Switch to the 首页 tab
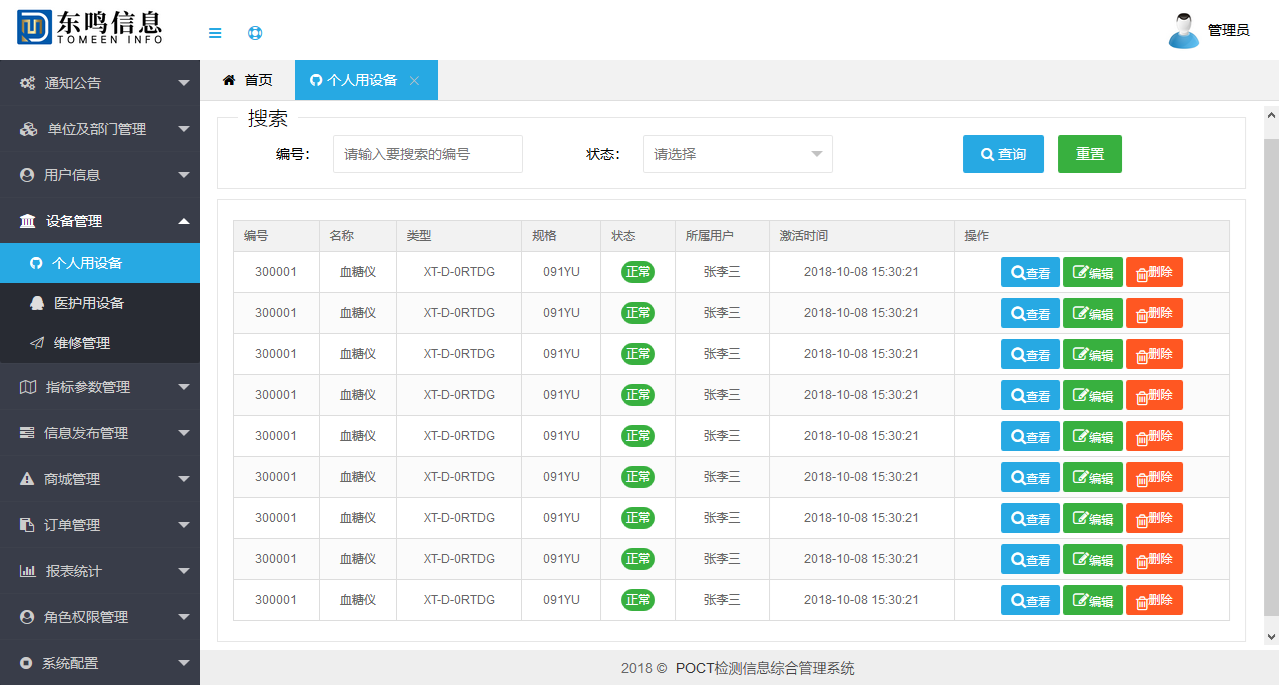Viewport: 1279px width, 685px height. (247, 80)
